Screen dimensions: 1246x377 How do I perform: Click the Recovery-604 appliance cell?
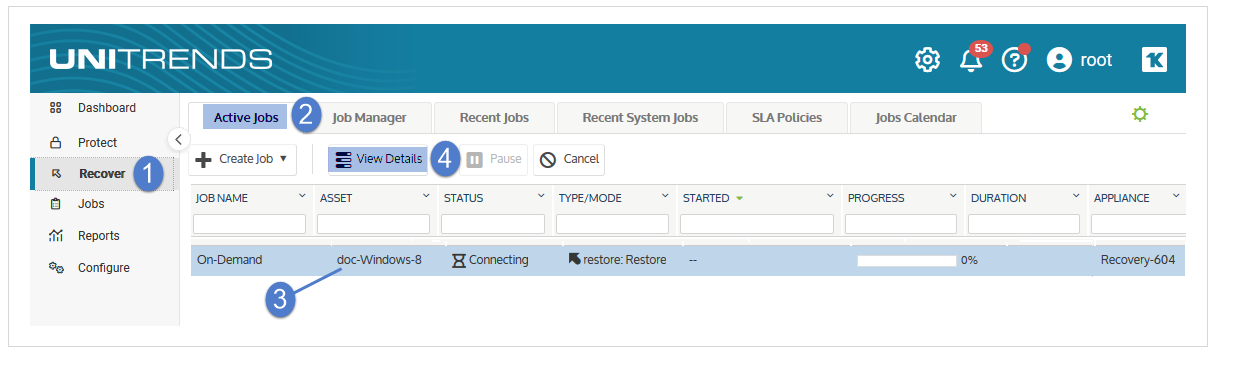(x=1138, y=260)
